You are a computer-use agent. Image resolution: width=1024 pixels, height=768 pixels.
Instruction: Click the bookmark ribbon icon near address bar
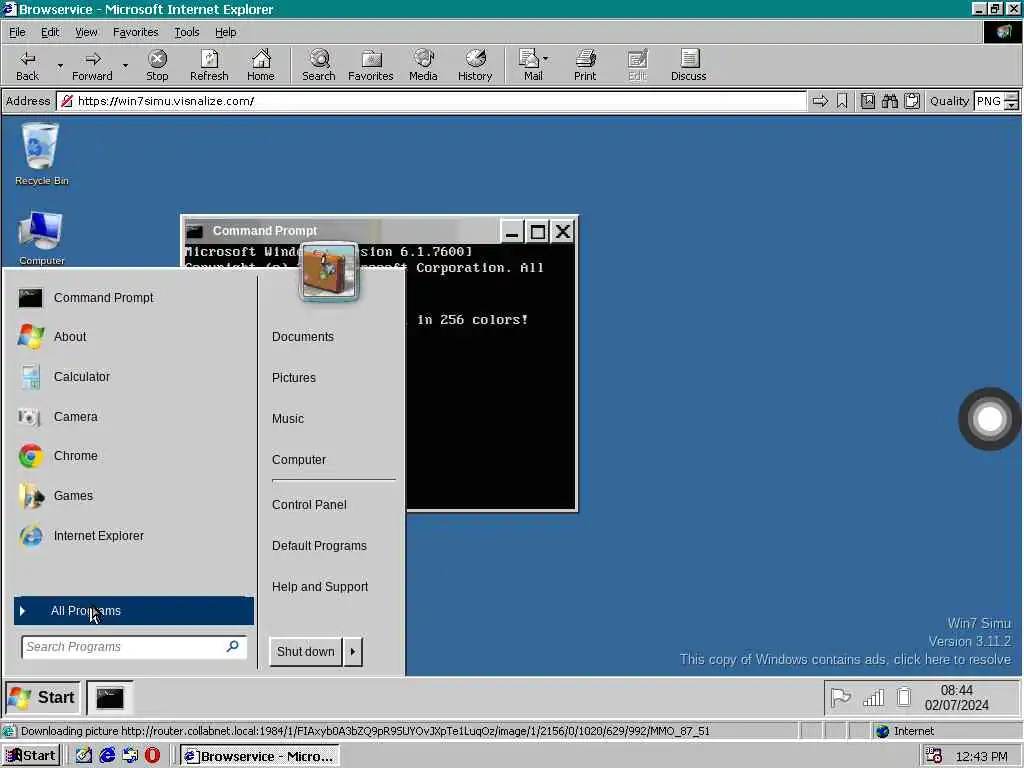tap(842, 101)
